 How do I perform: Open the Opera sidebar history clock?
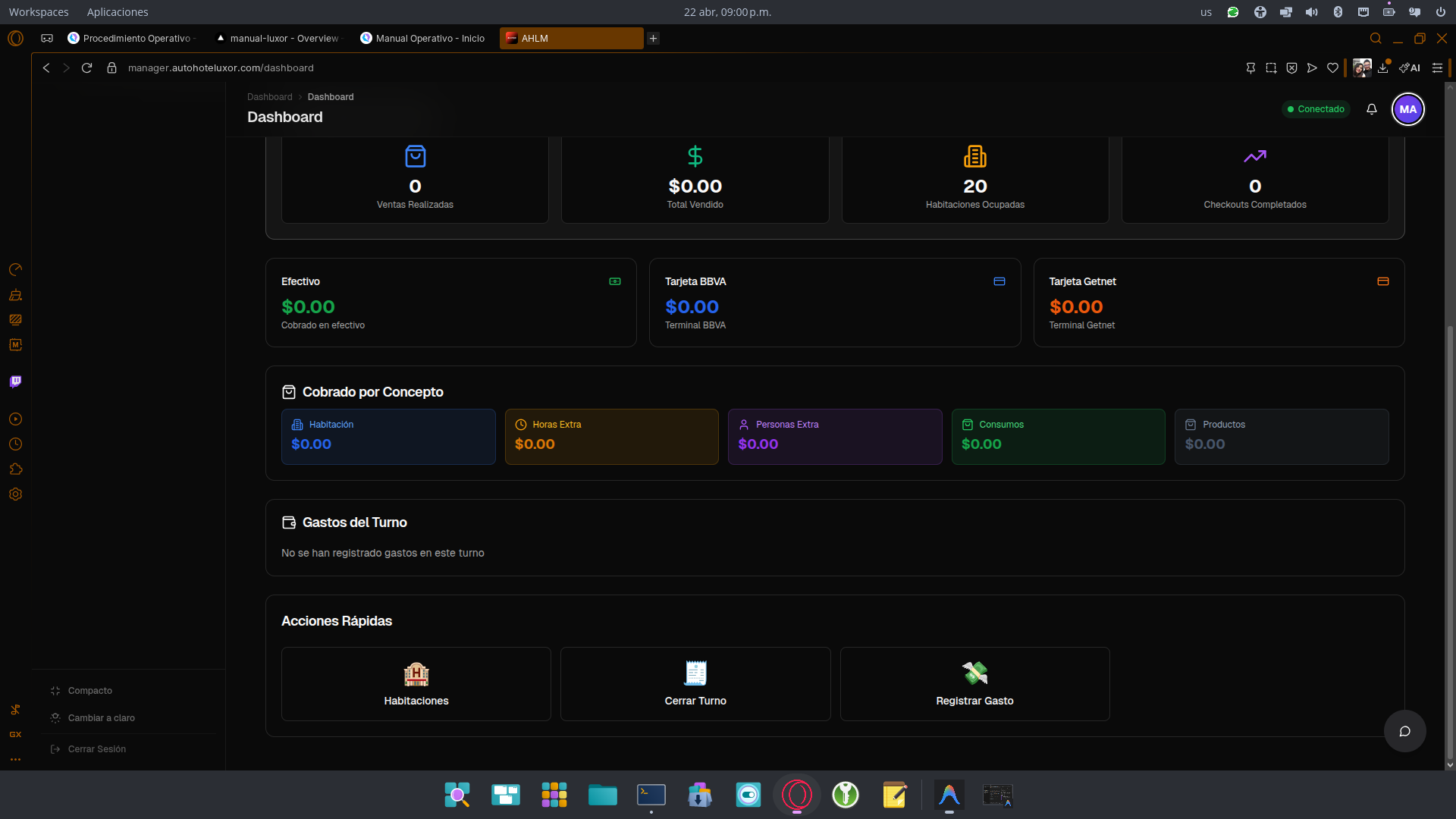click(x=15, y=444)
